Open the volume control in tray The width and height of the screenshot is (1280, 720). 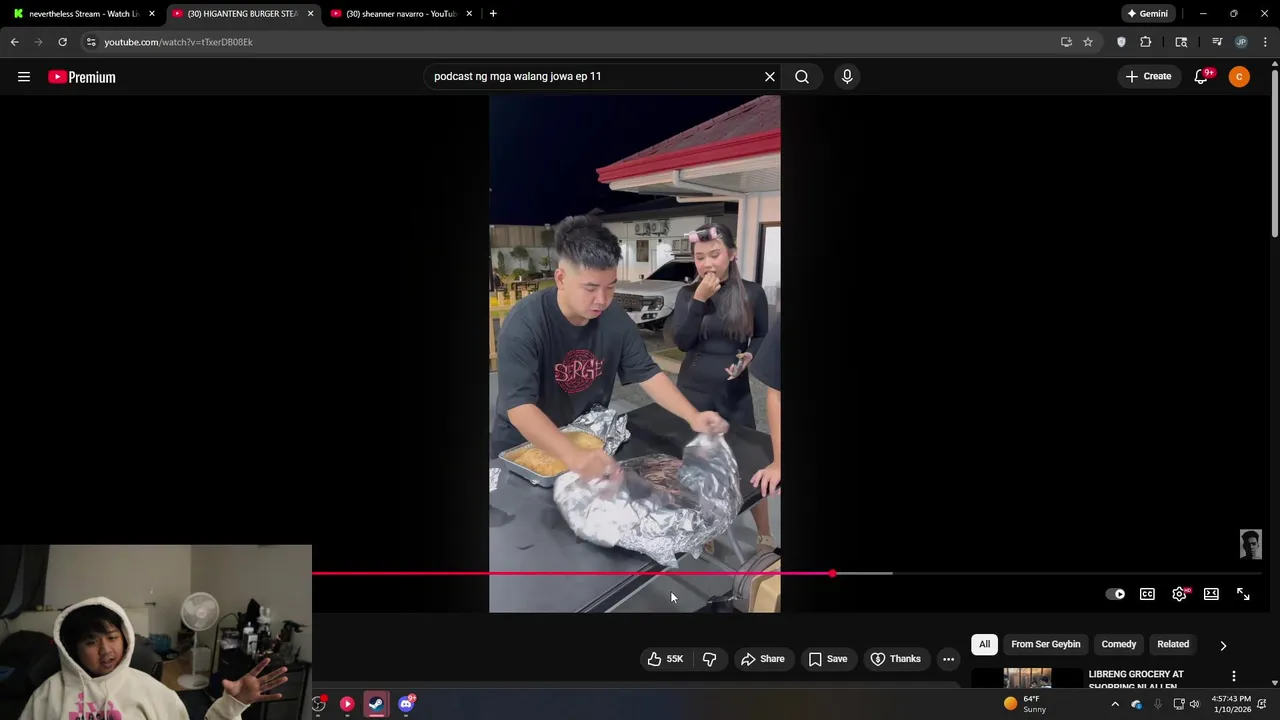pos(1194,704)
